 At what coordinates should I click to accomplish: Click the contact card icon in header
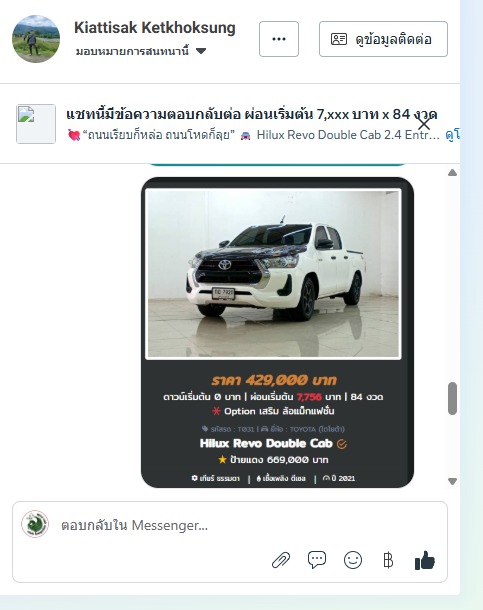pos(339,39)
